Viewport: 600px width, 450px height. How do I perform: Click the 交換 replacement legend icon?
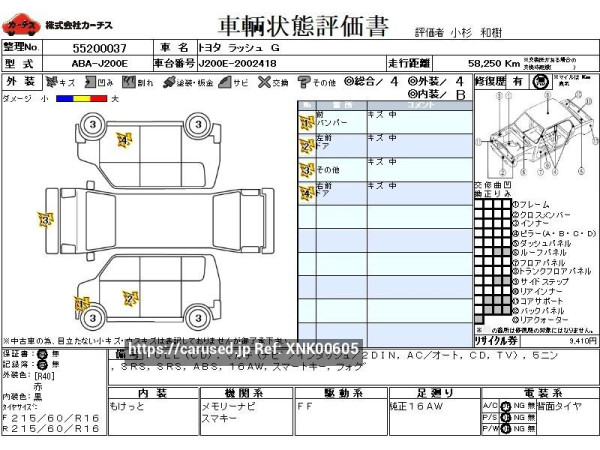click(263, 82)
